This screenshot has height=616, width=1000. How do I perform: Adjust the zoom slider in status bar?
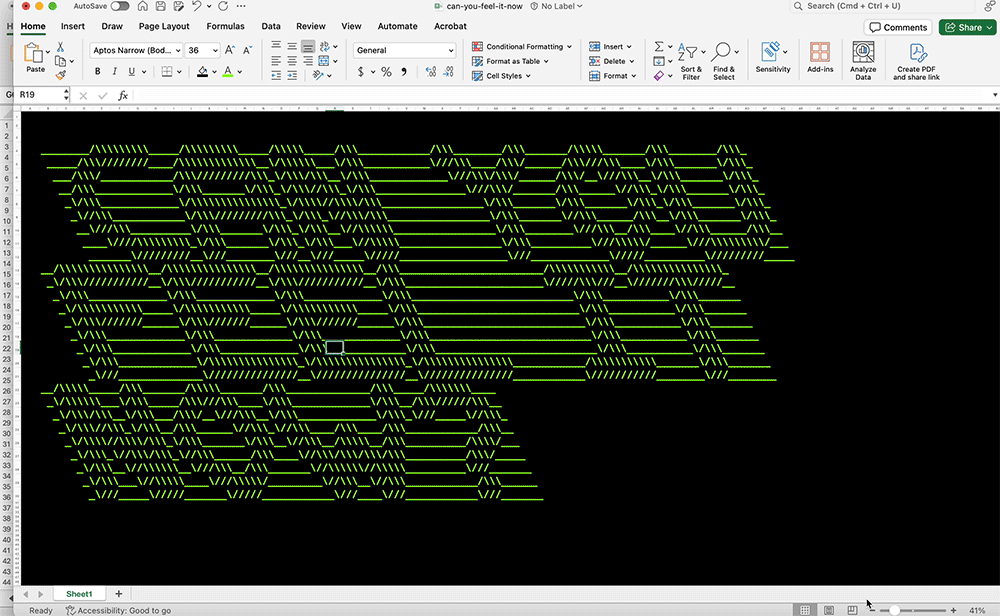click(x=895, y=610)
